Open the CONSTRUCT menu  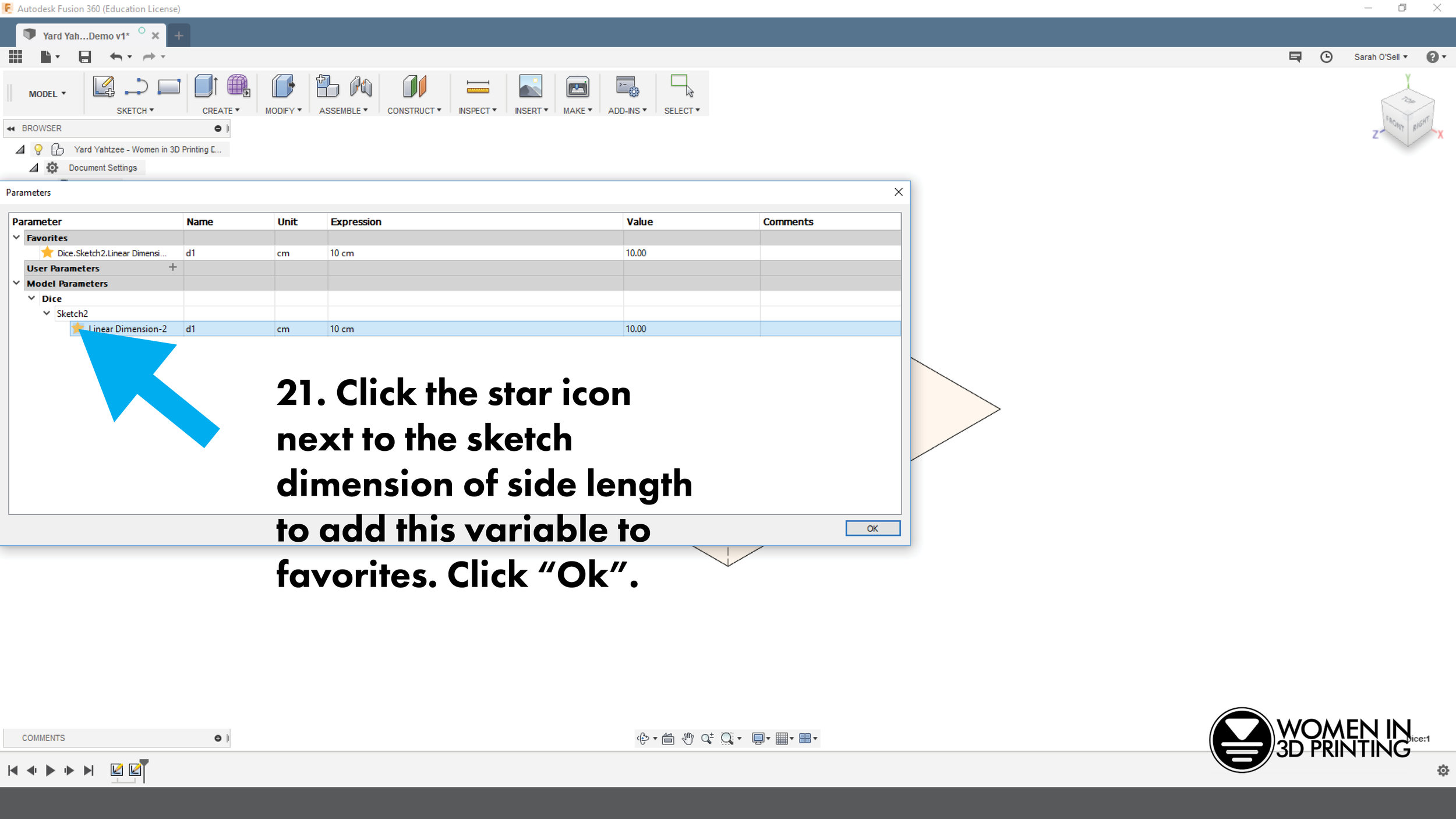[x=414, y=111]
